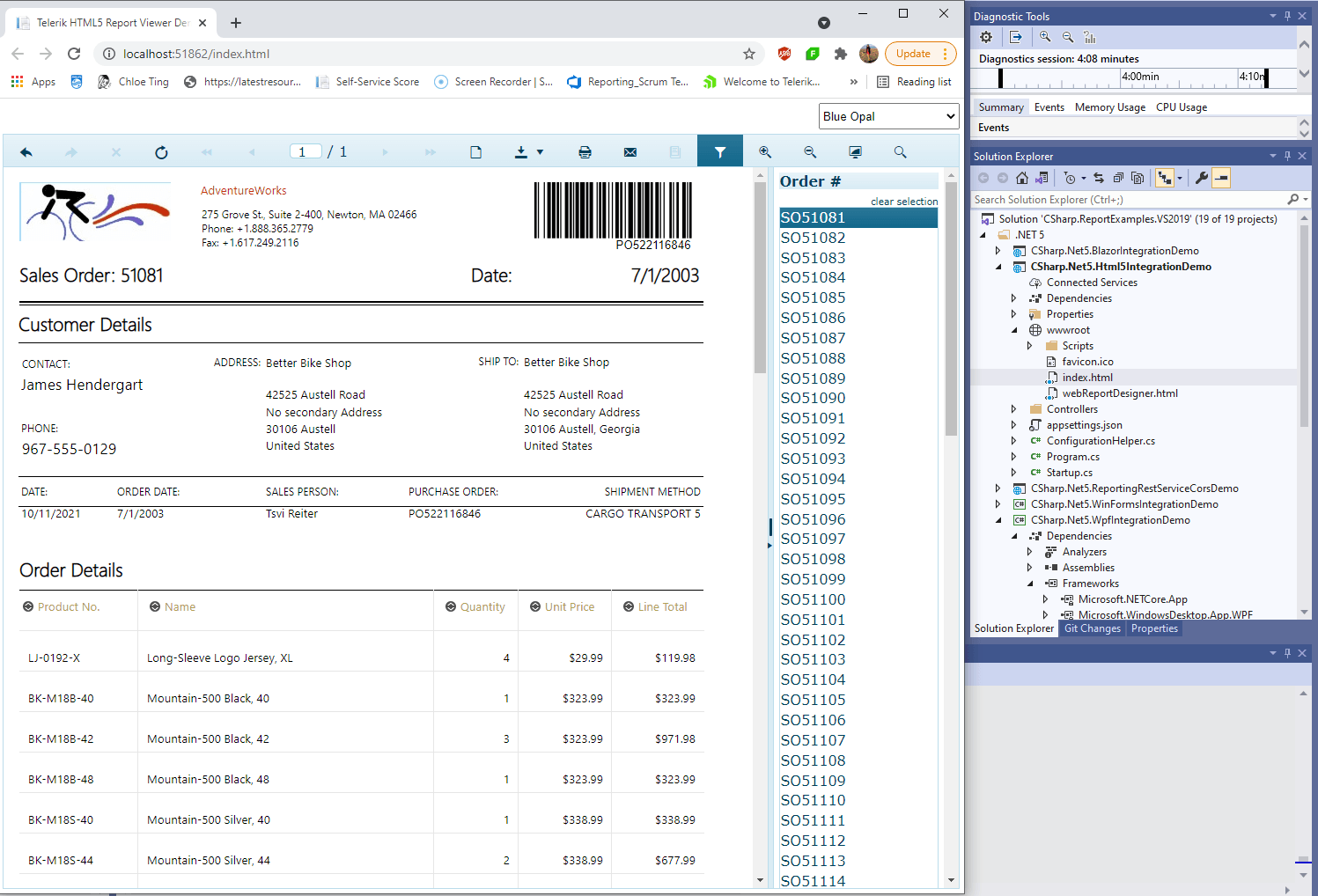Open the search tool in report viewer
The height and width of the screenshot is (896, 1318).
tap(900, 151)
